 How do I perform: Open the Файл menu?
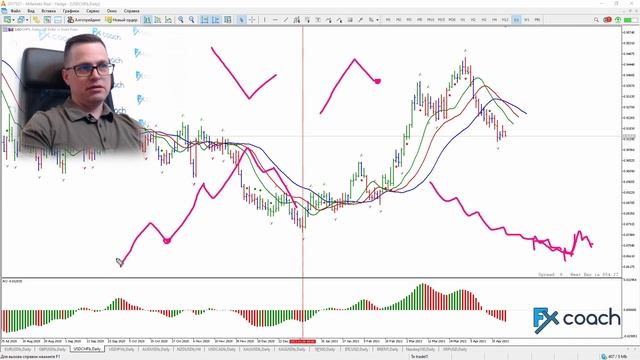tap(16, 11)
